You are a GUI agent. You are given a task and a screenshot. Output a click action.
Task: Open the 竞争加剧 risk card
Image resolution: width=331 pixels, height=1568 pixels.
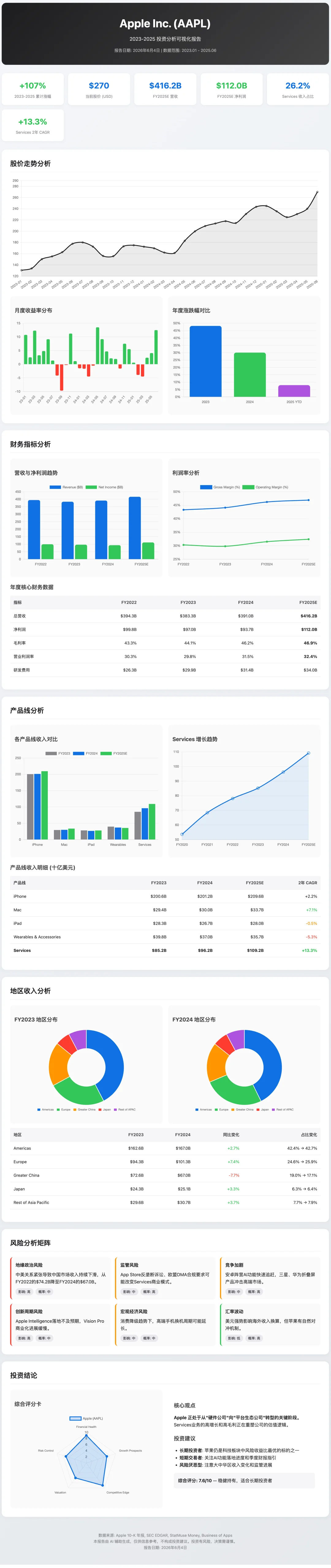(x=270, y=1278)
